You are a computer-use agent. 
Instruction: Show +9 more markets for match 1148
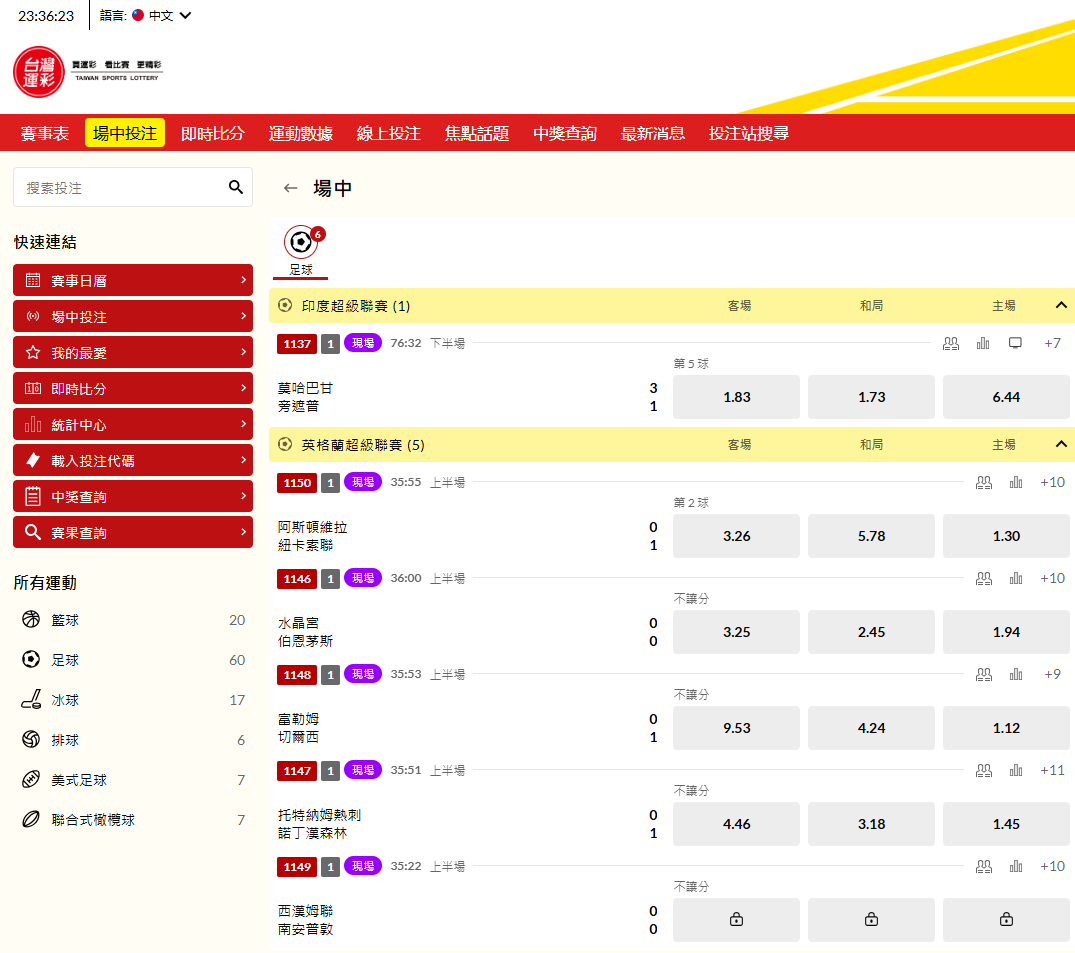1052,674
